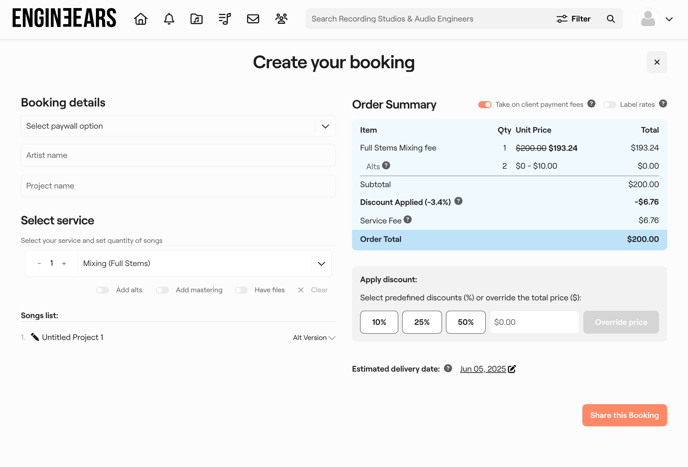Toggle Take on client payment fees
Image resolution: width=688 pixels, height=467 pixels.
[485, 104]
